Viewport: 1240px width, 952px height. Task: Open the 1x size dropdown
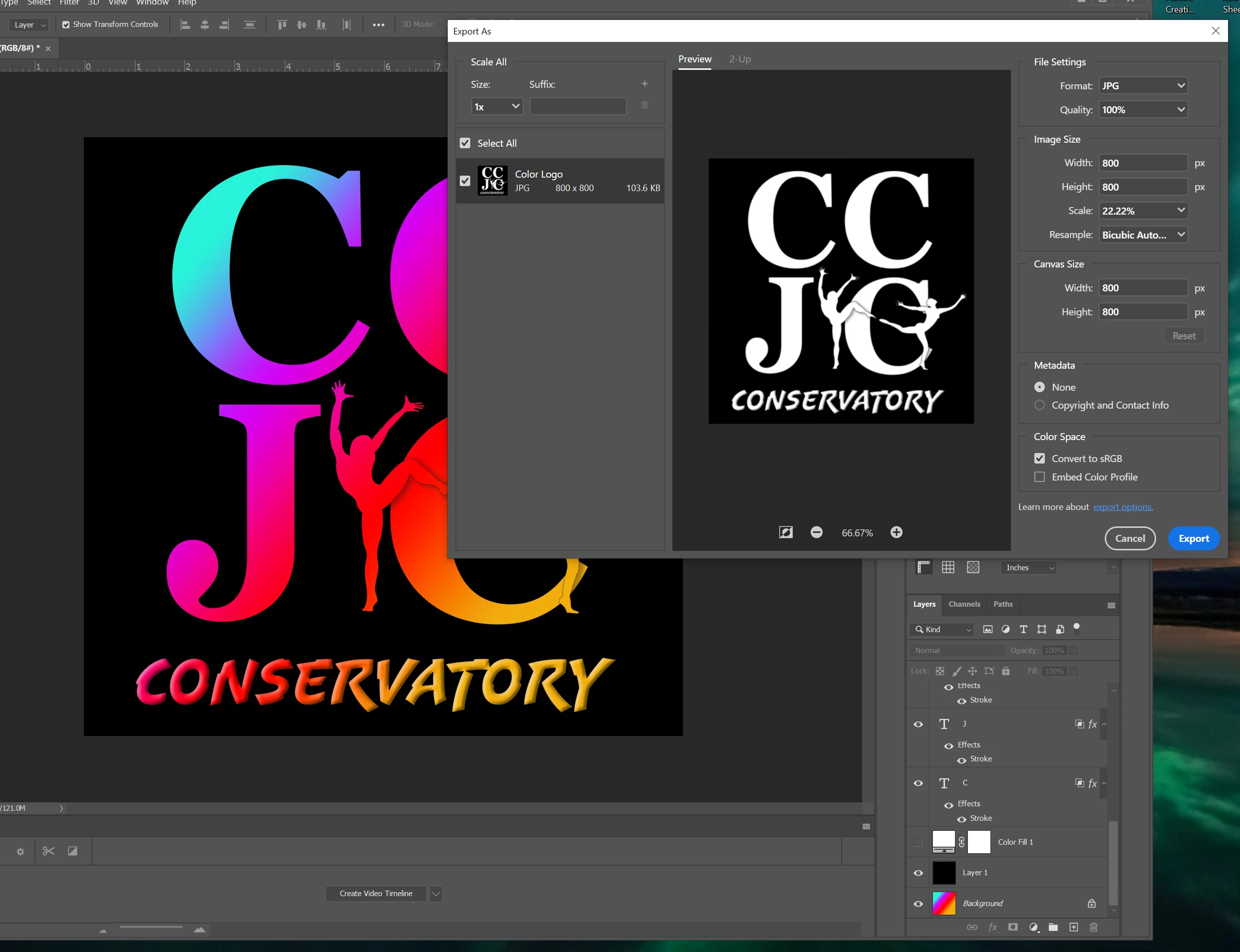[497, 107]
